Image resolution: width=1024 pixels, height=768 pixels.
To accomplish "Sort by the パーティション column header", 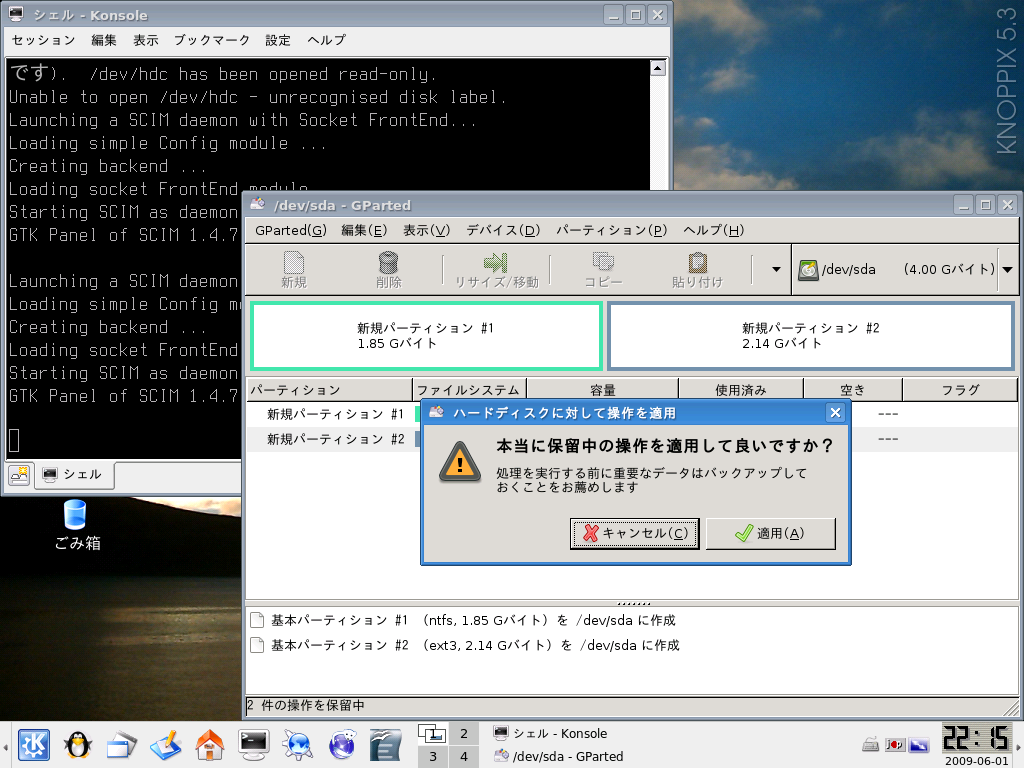I will (x=329, y=390).
